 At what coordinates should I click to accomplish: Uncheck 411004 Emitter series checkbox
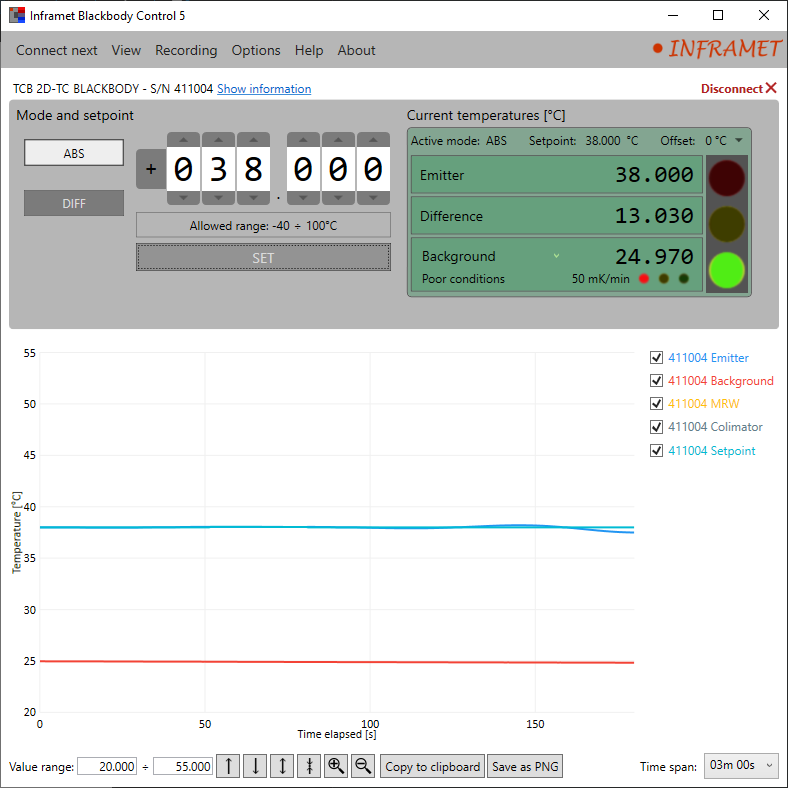coord(656,358)
